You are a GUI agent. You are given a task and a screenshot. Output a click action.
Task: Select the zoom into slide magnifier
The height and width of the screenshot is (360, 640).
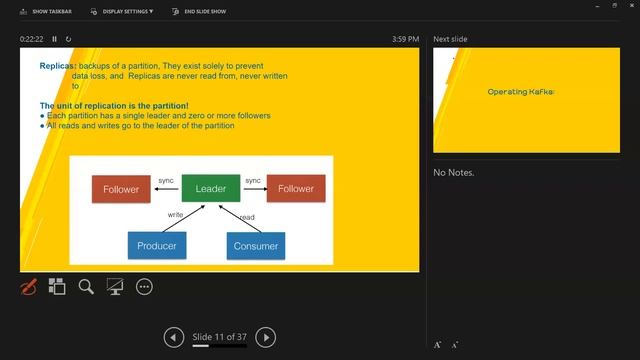[86, 287]
